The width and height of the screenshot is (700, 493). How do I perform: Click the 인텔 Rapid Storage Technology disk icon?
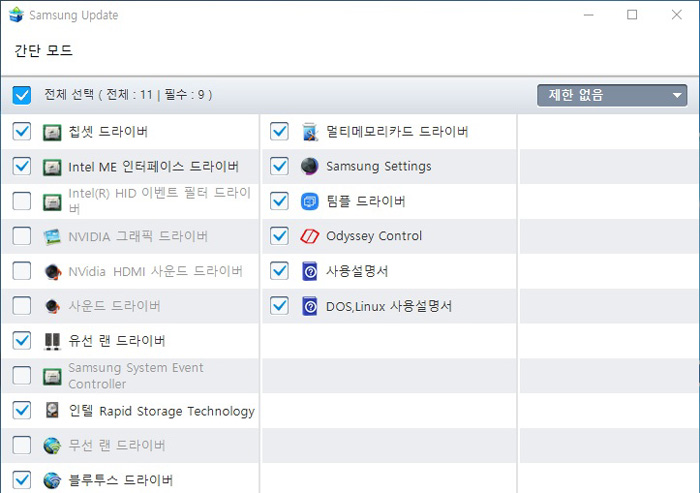[x=52, y=411]
